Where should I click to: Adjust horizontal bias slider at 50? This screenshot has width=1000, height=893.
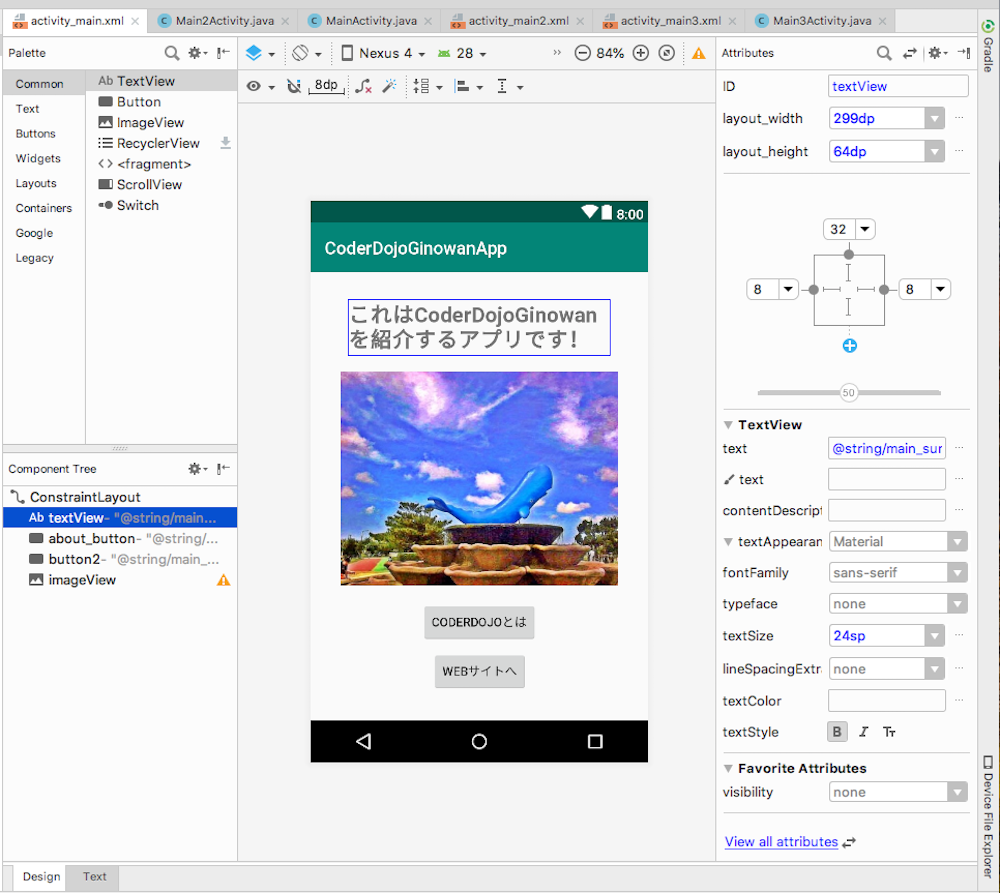[848, 393]
